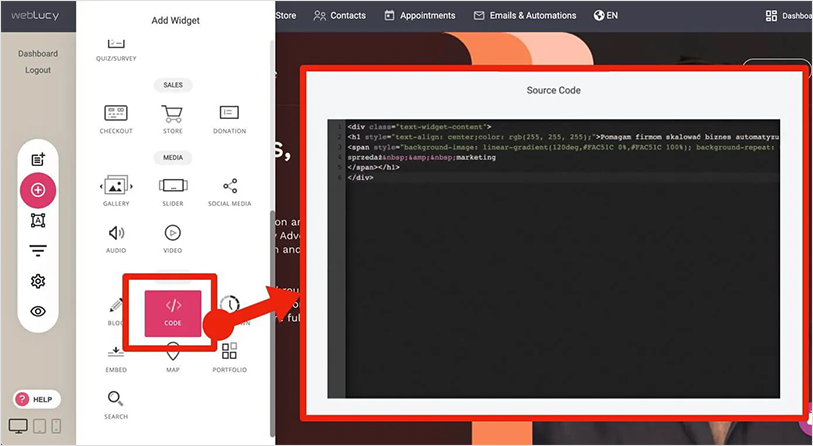Click the Logout link
813x446 pixels.
coord(38,70)
